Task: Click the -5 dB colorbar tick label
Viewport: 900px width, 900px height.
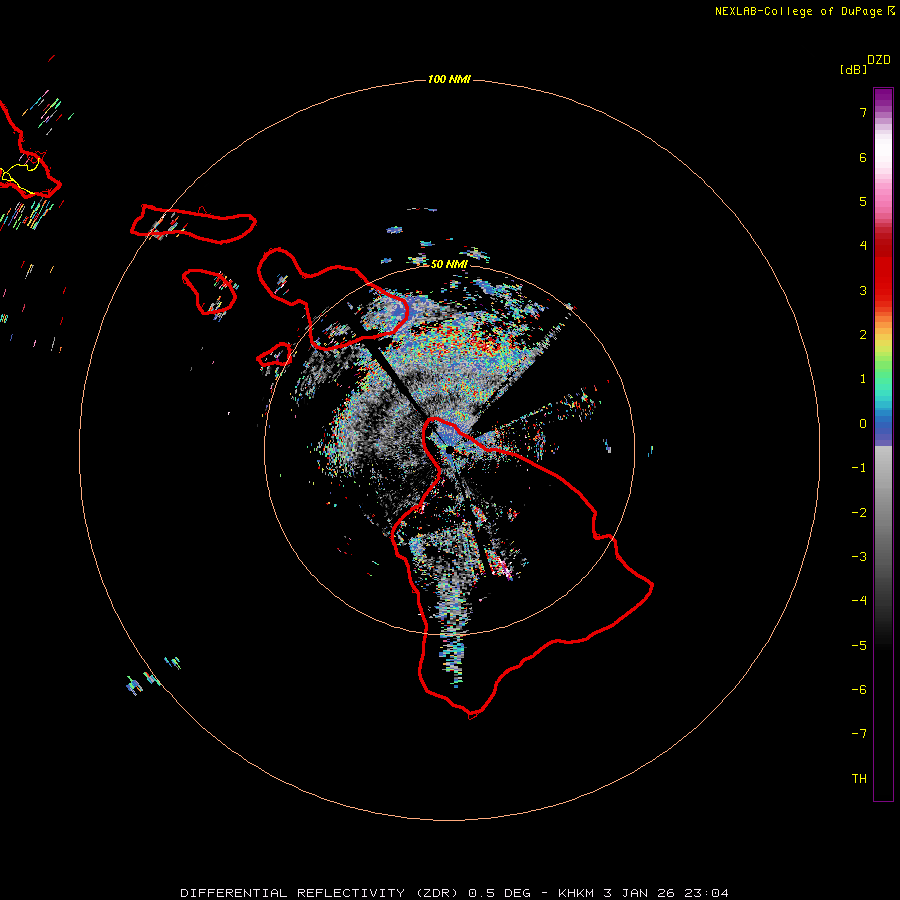Action: 859,646
